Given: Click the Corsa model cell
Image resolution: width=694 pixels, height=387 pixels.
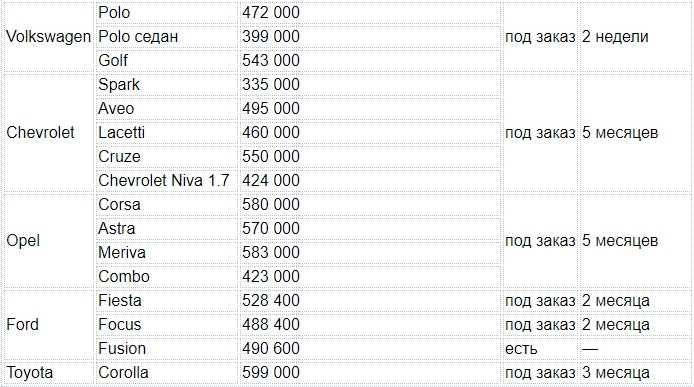Looking at the screenshot, I should (x=166, y=205).
